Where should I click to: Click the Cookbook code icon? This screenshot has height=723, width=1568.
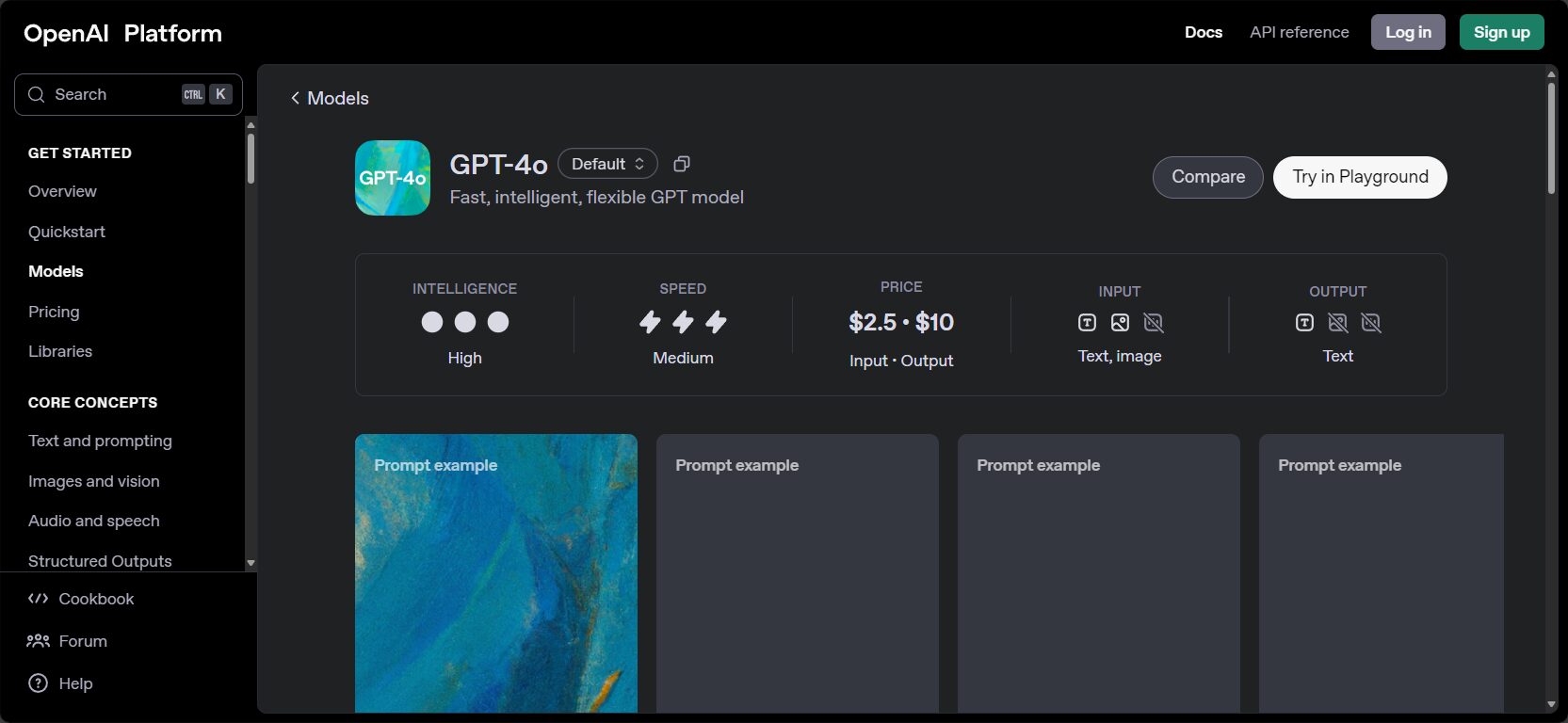coord(38,599)
